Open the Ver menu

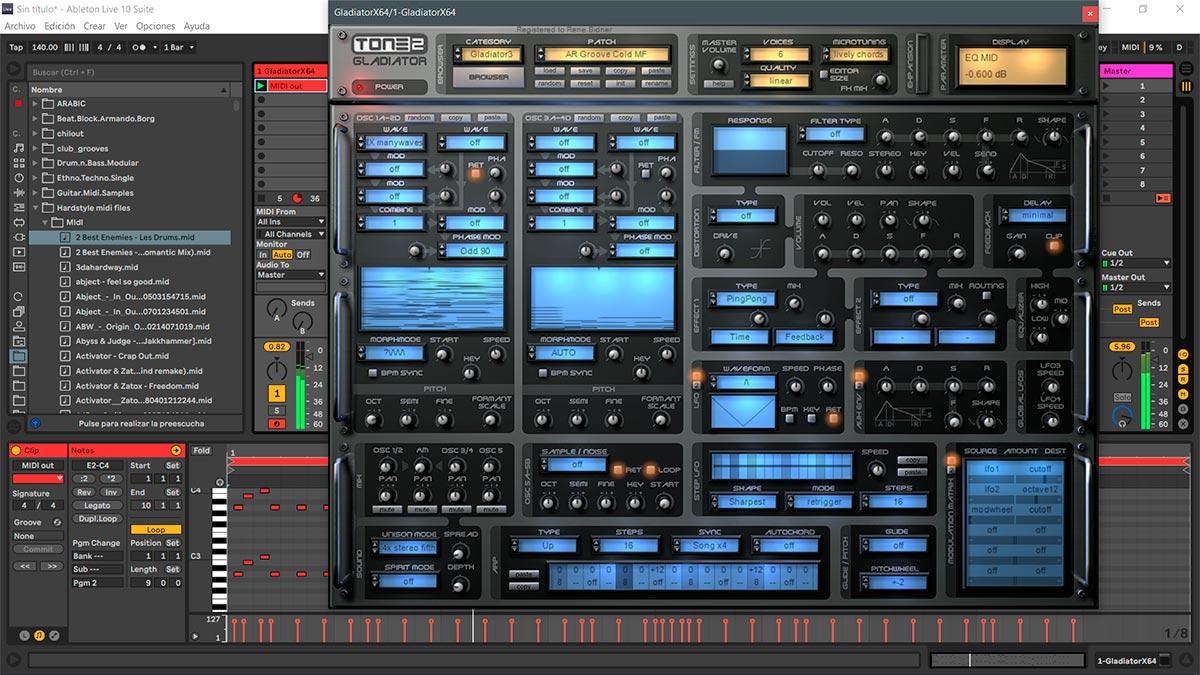[121, 26]
